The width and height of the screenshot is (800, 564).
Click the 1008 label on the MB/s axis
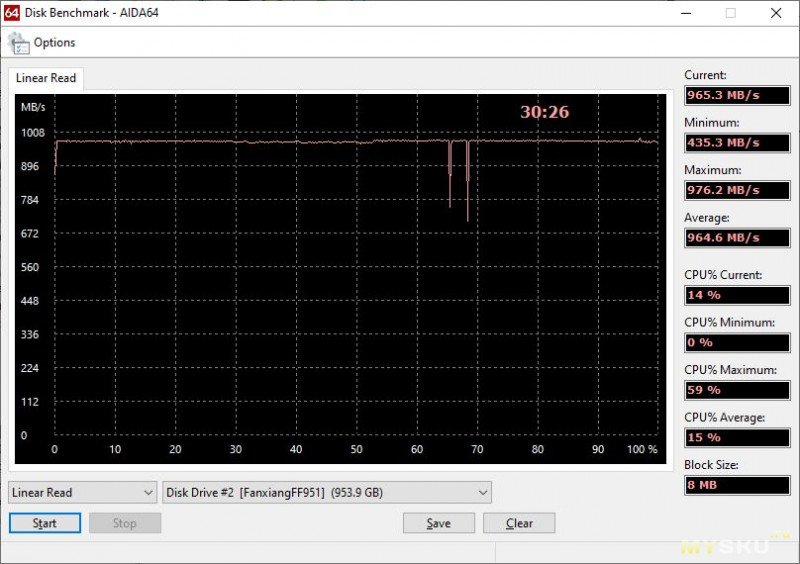pyautogui.click(x=33, y=133)
